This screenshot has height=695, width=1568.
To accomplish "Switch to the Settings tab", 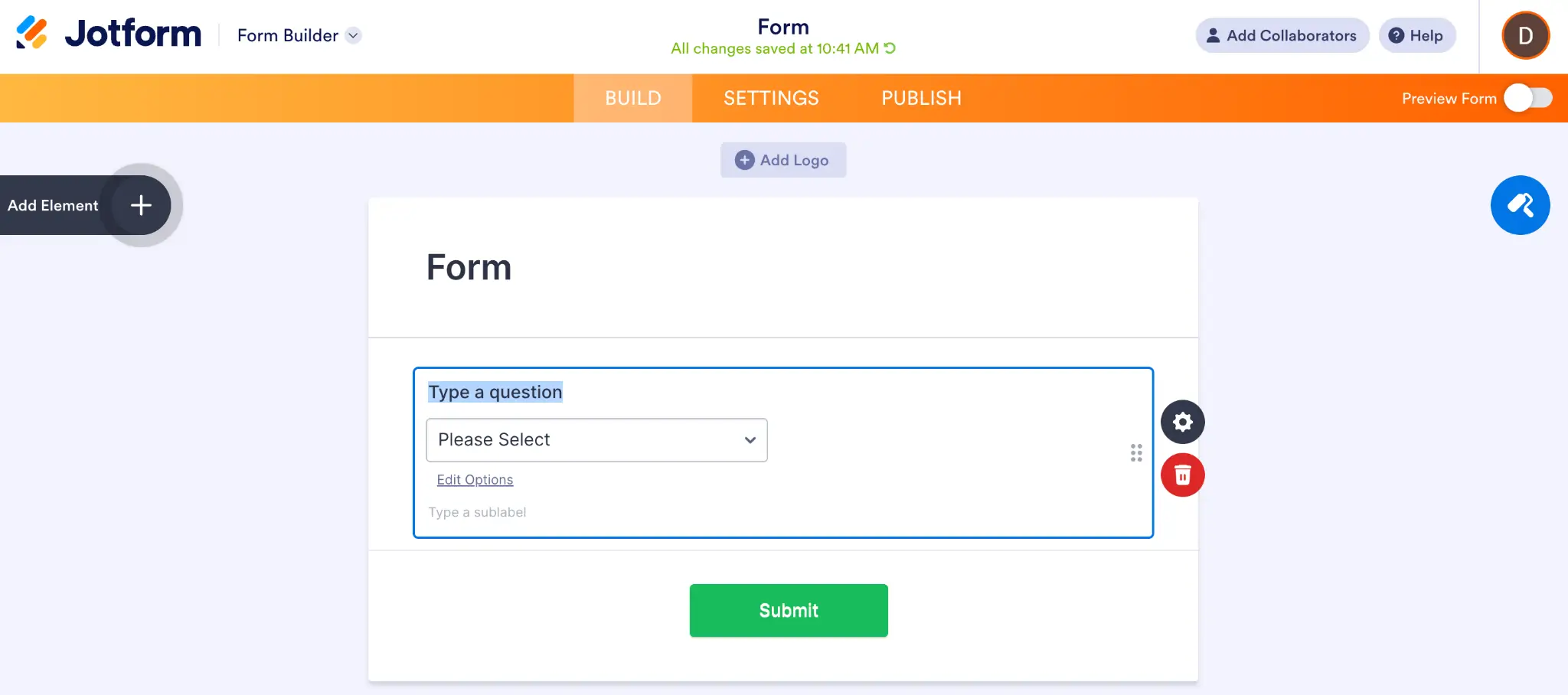I will [x=771, y=98].
